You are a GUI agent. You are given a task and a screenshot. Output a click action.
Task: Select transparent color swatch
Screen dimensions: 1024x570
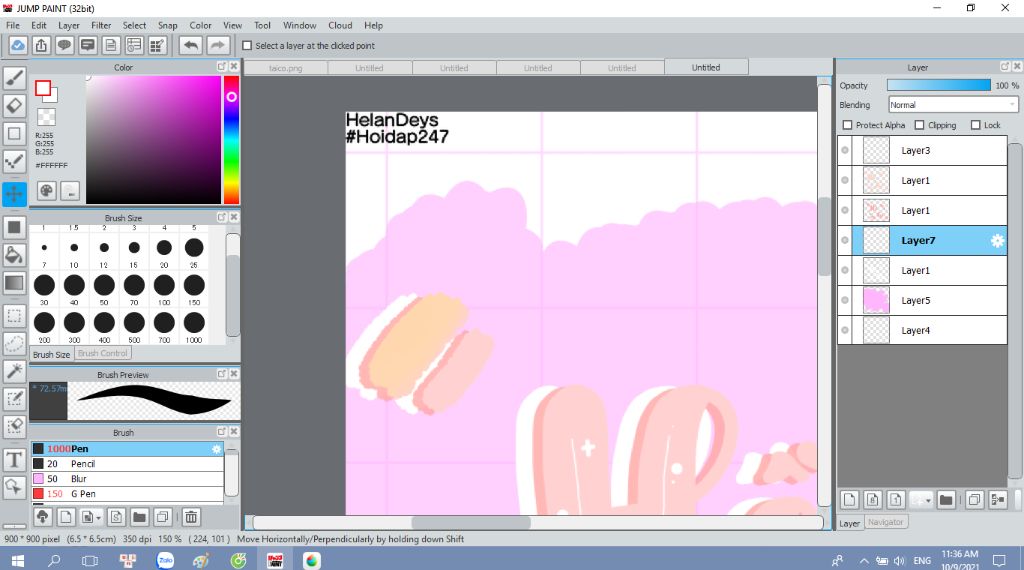(x=46, y=117)
